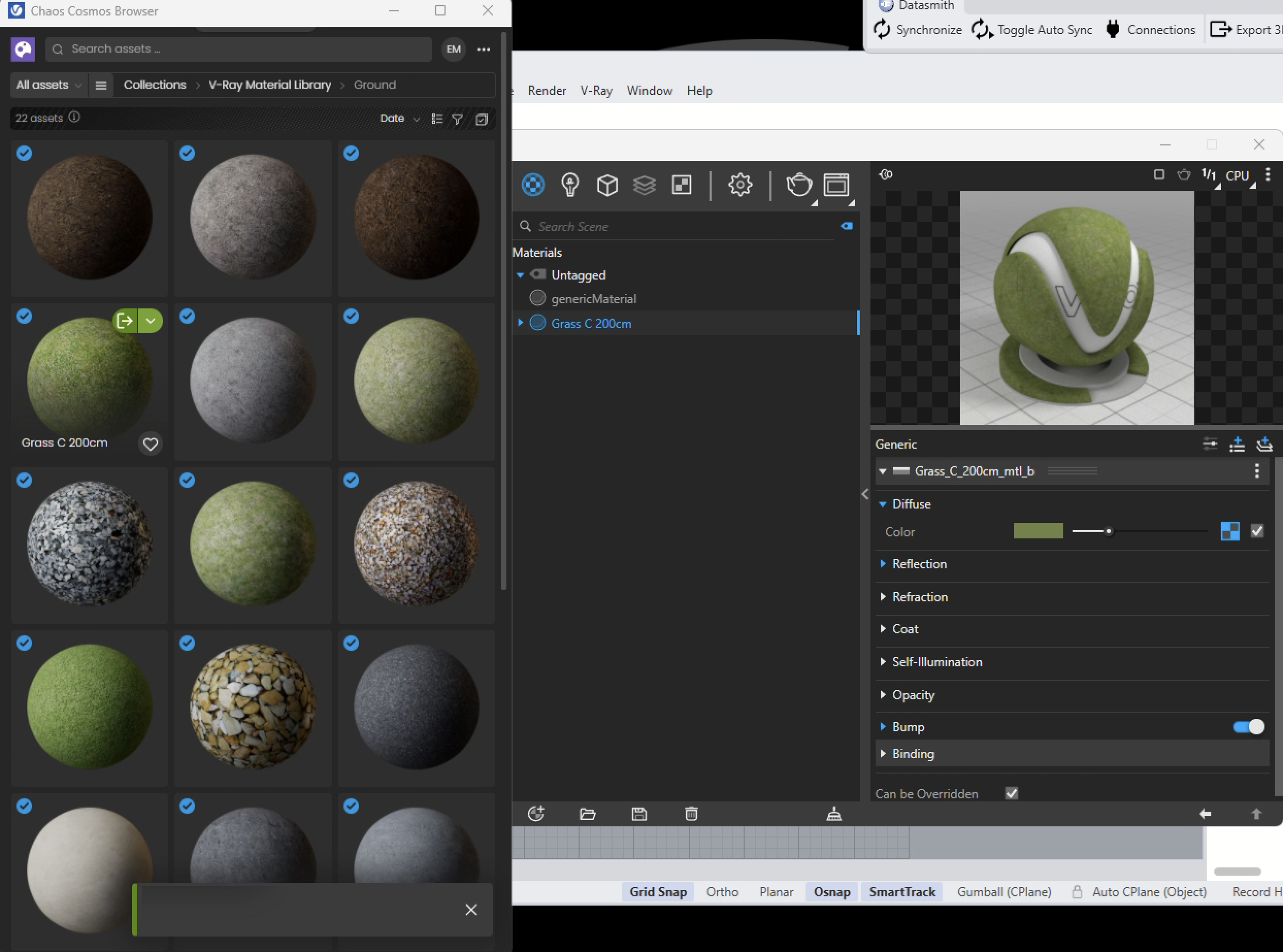This screenshot has height=952, width=1283.
Task: Open the All assets dropdown
Action: click(48, 85)
